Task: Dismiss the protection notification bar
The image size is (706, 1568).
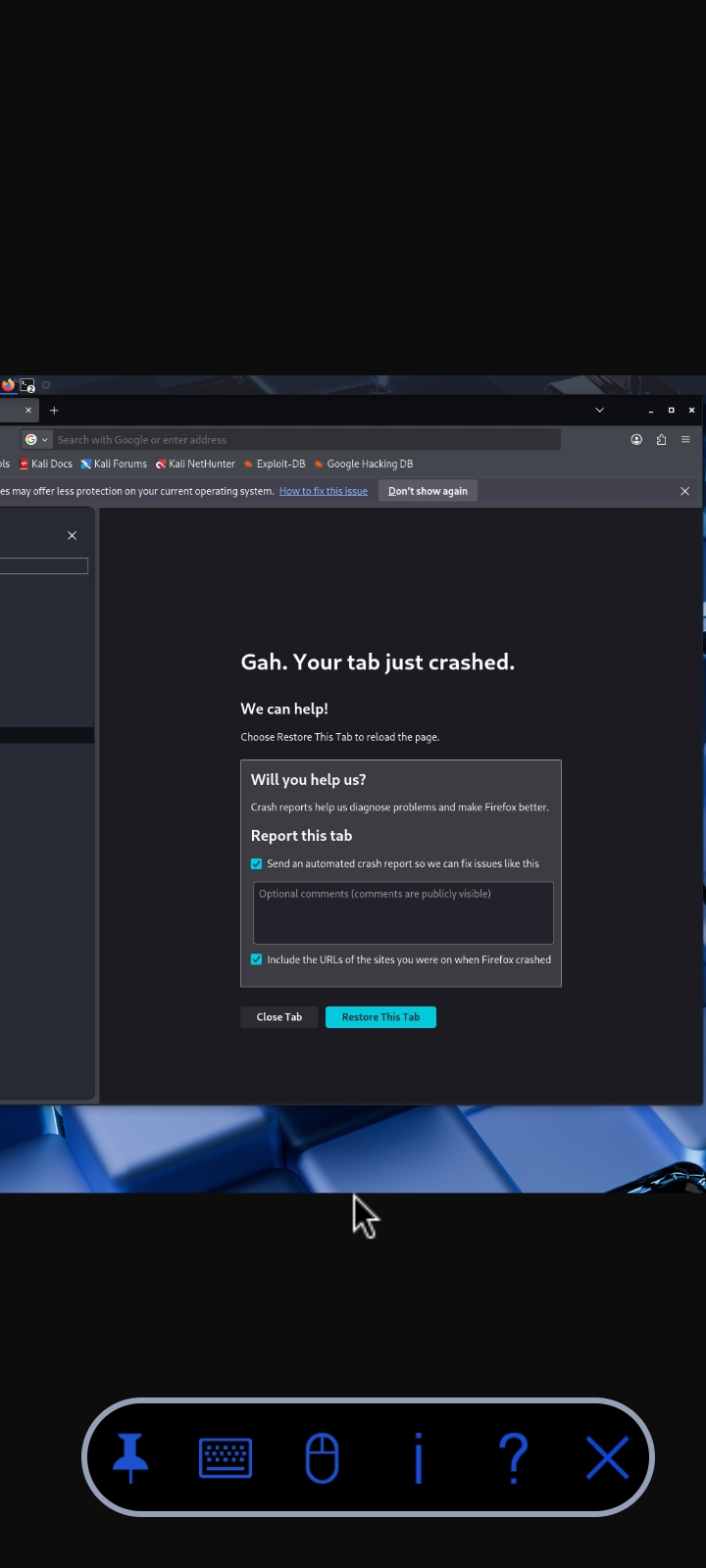Action: pyautogui.click(x=684, y=491)
